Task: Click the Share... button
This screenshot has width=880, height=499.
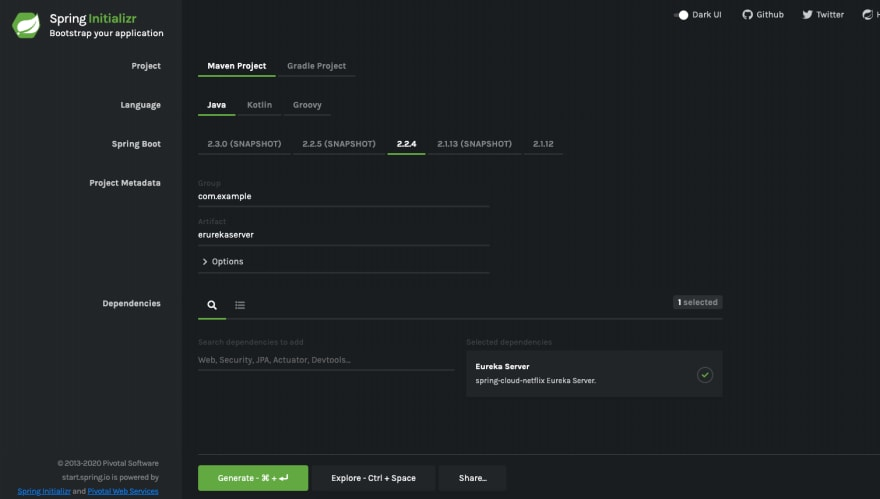Action: click(x=473, y=478)
